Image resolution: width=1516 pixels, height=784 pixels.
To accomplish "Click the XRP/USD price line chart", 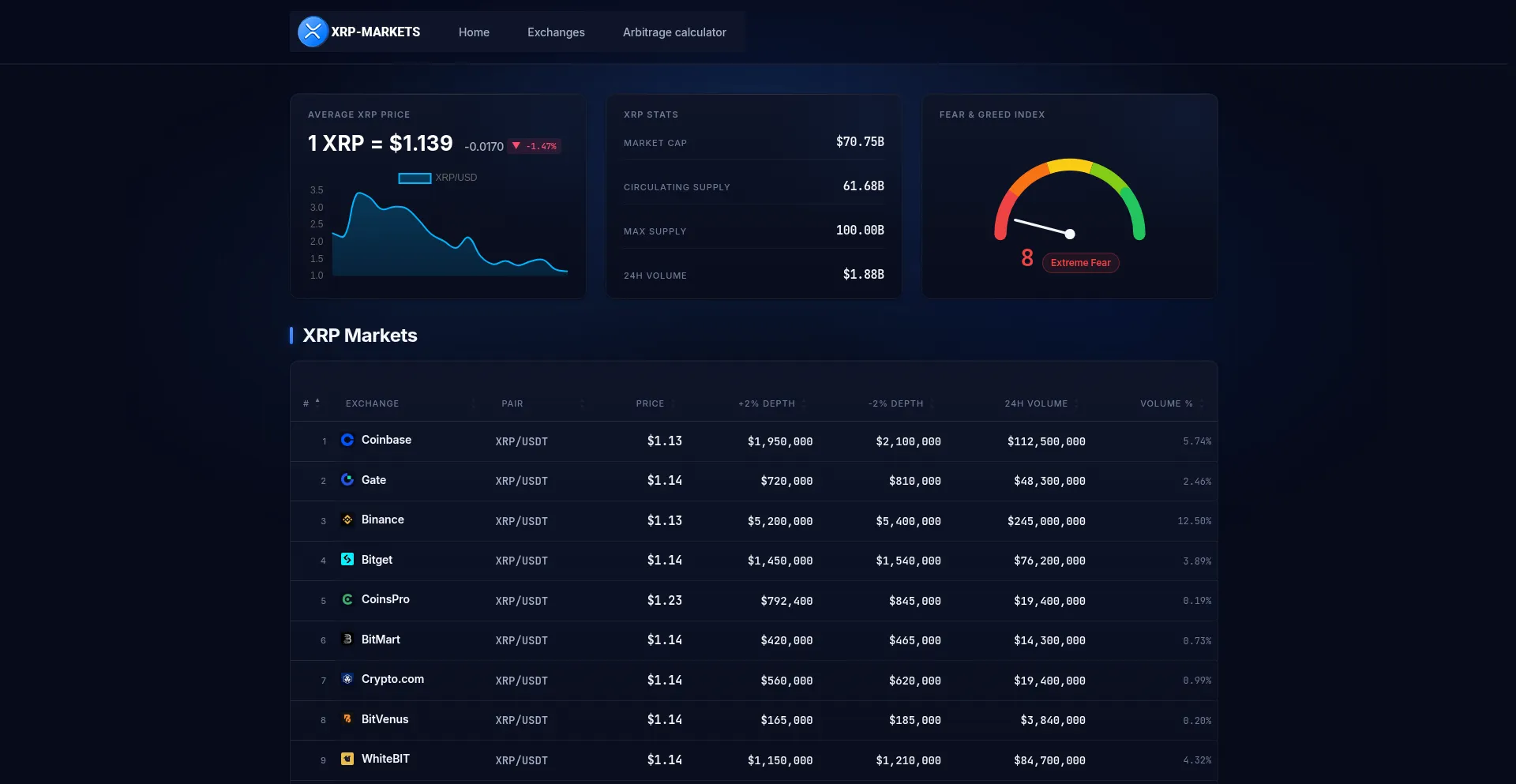I will [449, 233].
